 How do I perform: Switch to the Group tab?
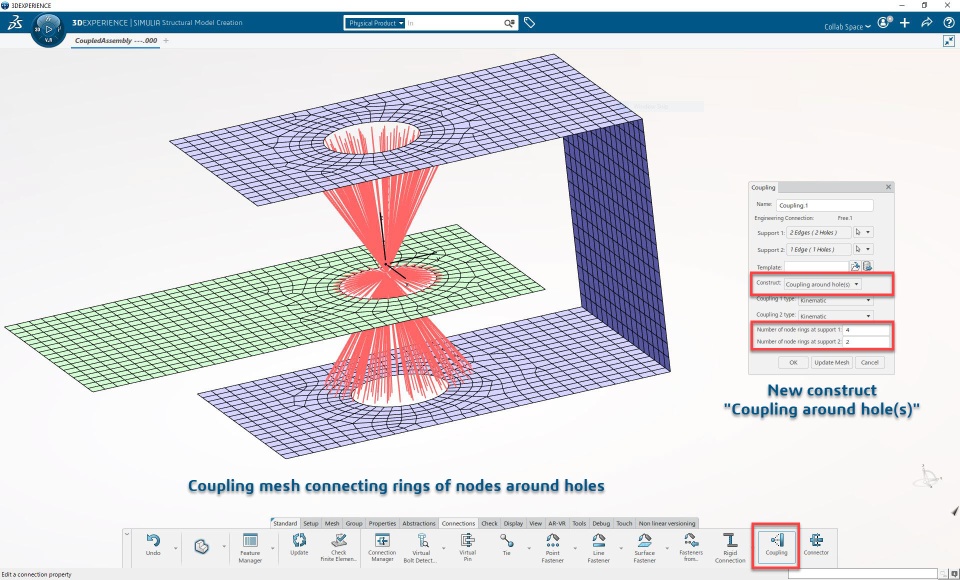tap(354, 524)
